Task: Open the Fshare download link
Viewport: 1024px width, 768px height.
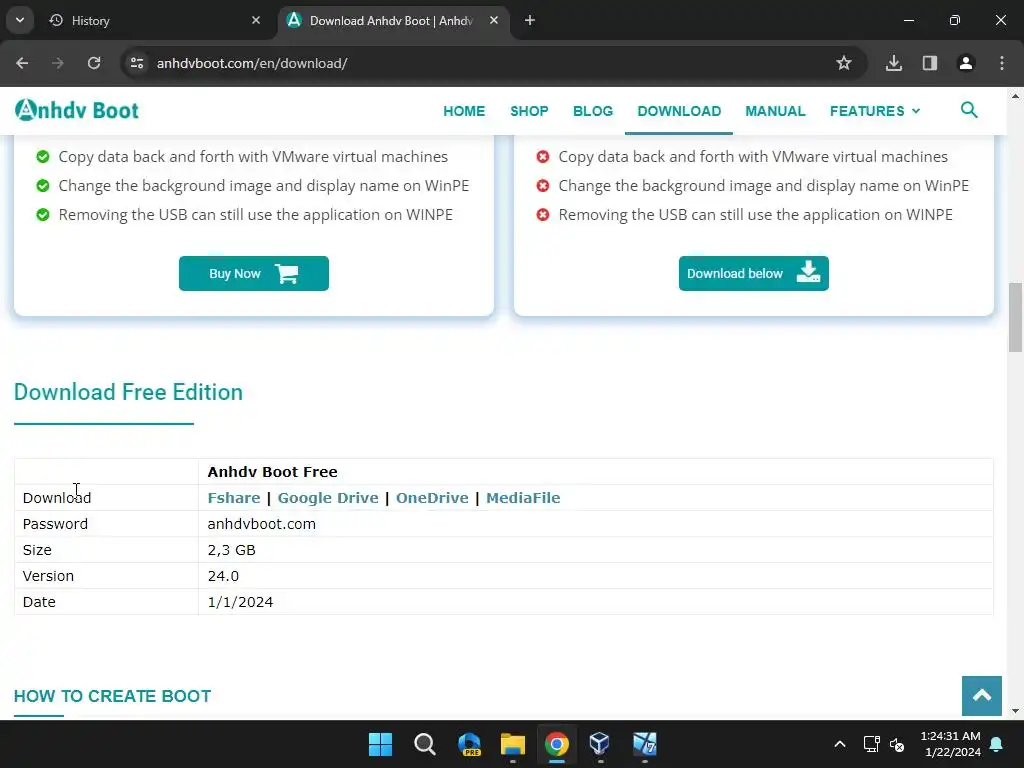Action: coord(234,498)
